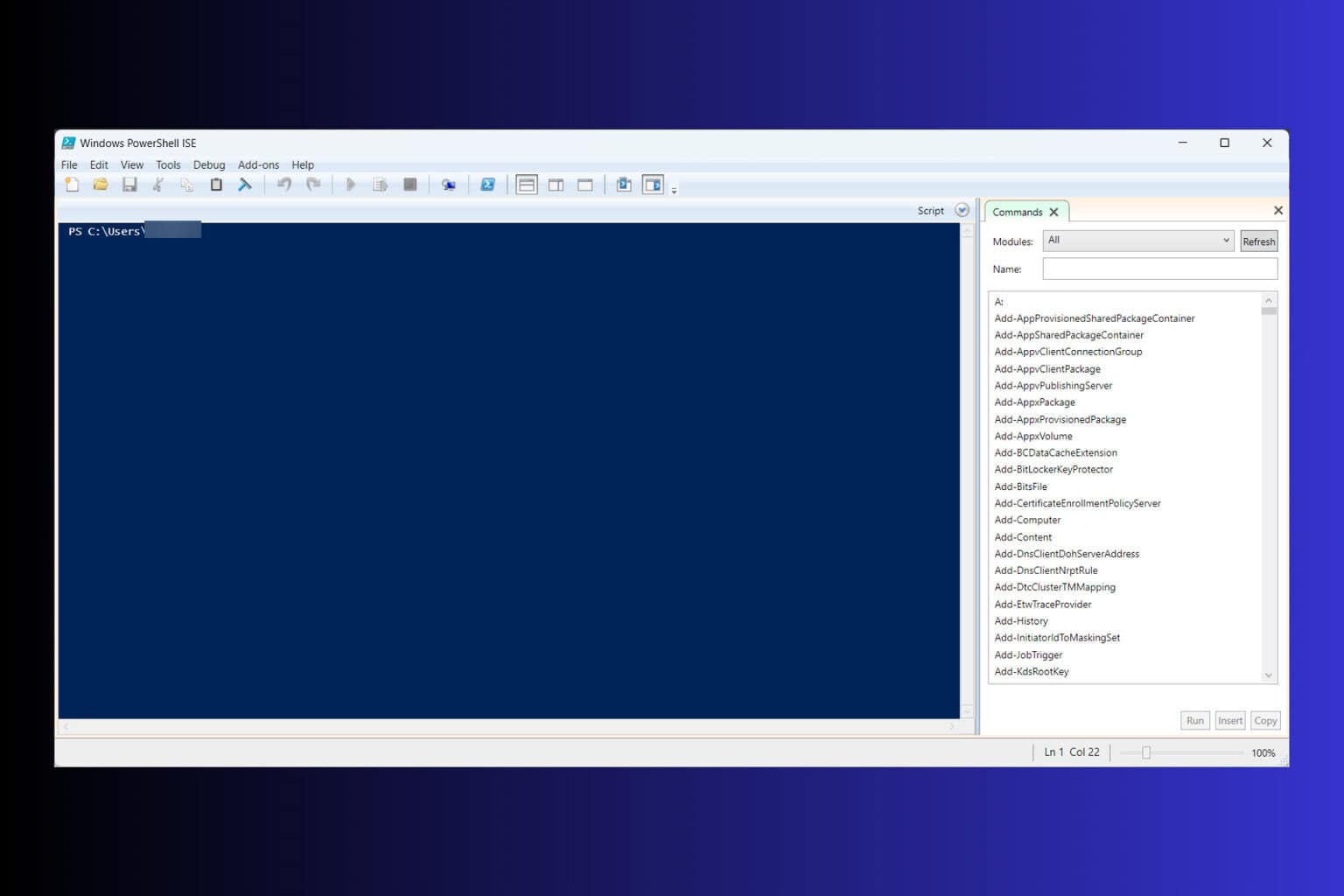Start PowerShell.exe from the blue icon
The image size is (1344, 896).
tap(487, 185)
